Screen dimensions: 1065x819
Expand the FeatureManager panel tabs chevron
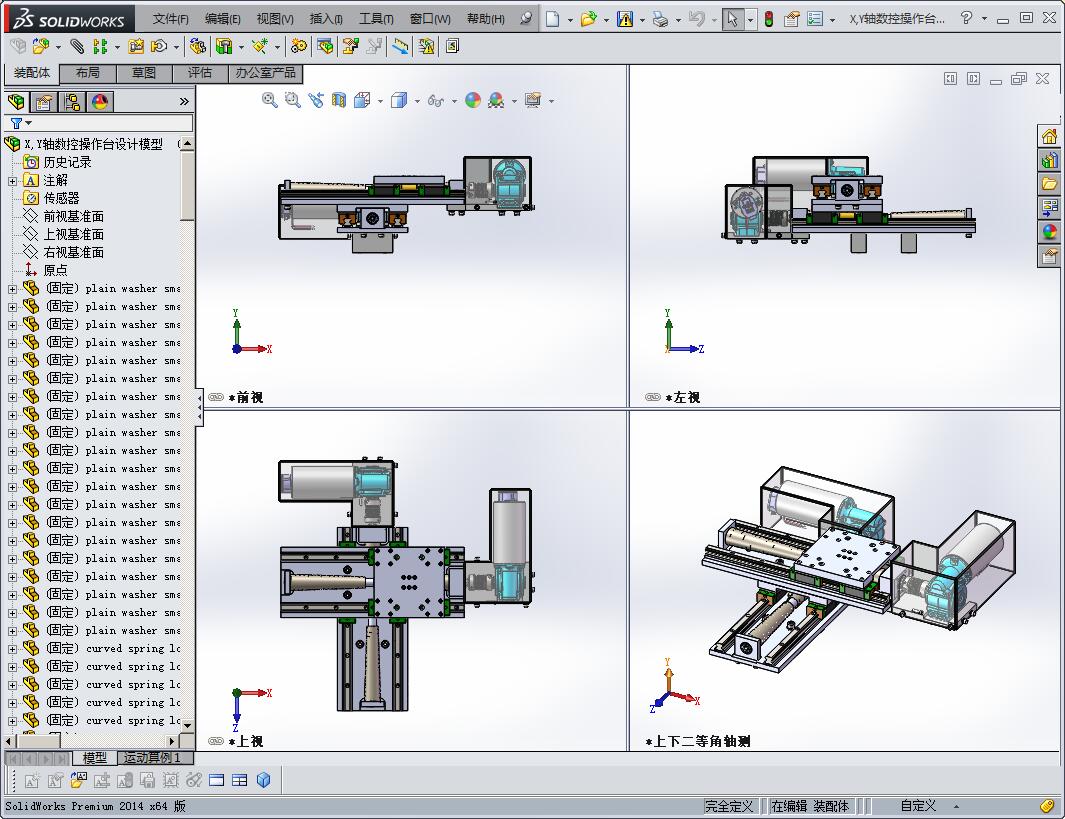coord(184,102)
